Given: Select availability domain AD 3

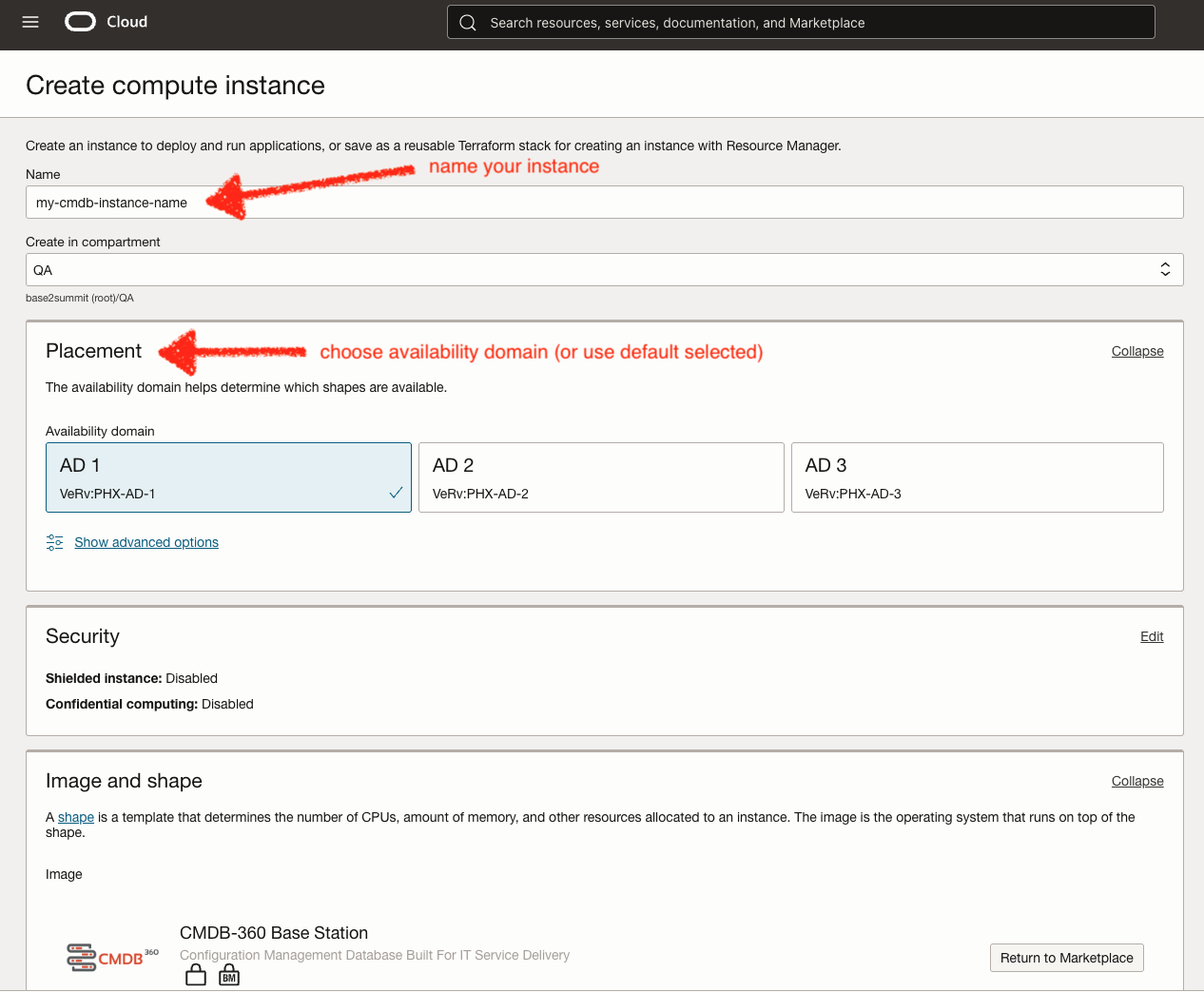Looking at the screenshot, I should coord(978,477).
